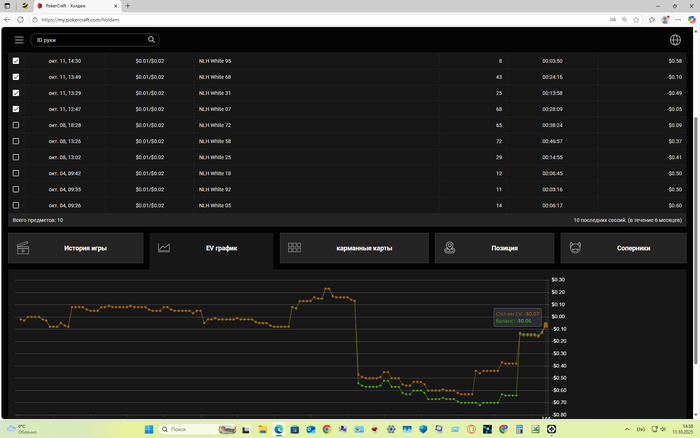
Task: Open Microsoft Store from the taskbar
Action: pyautogui.click(x=295, y=429)
